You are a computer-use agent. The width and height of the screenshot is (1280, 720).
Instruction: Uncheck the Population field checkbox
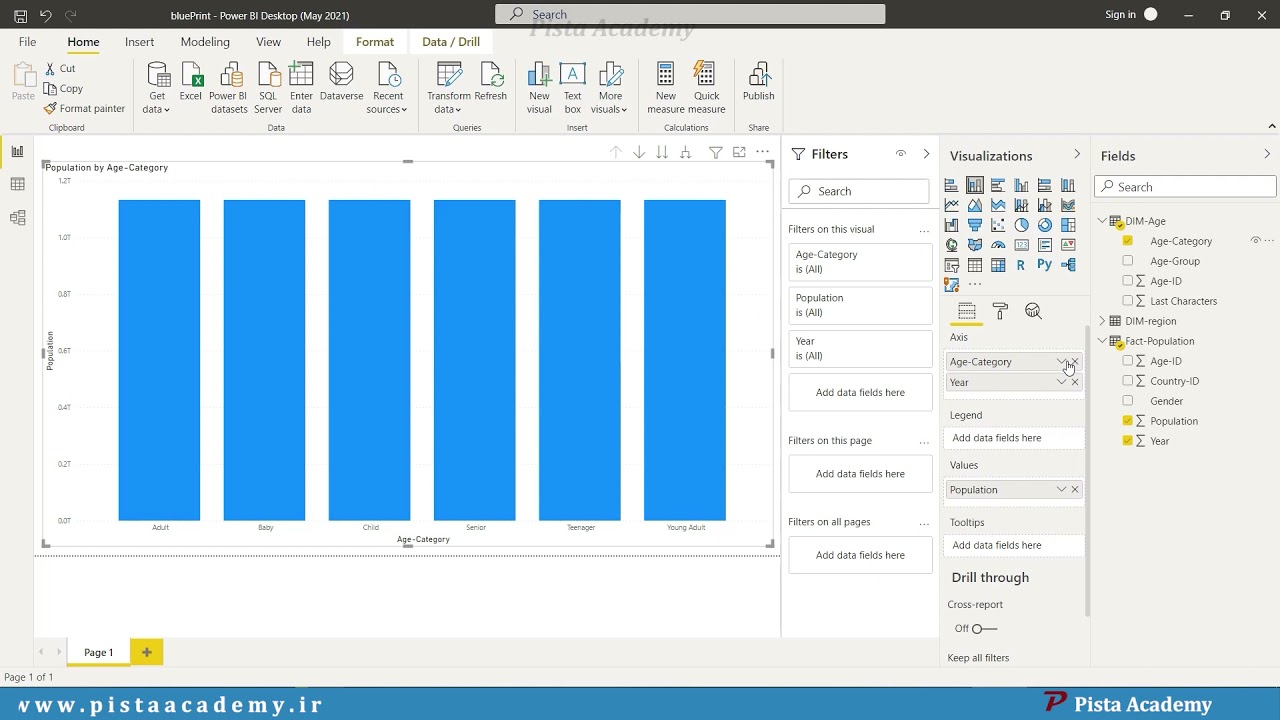pyautogui.click(x=1128, y=421)
